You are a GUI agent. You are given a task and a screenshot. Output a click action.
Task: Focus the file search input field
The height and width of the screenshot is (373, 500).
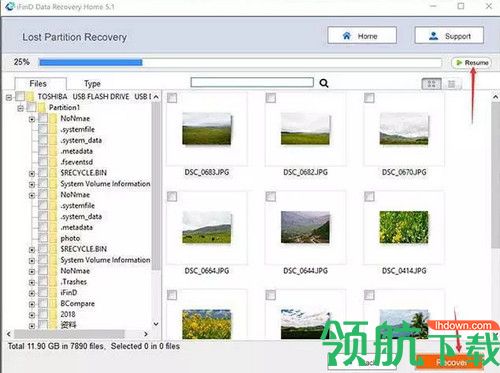pos(252,82)
